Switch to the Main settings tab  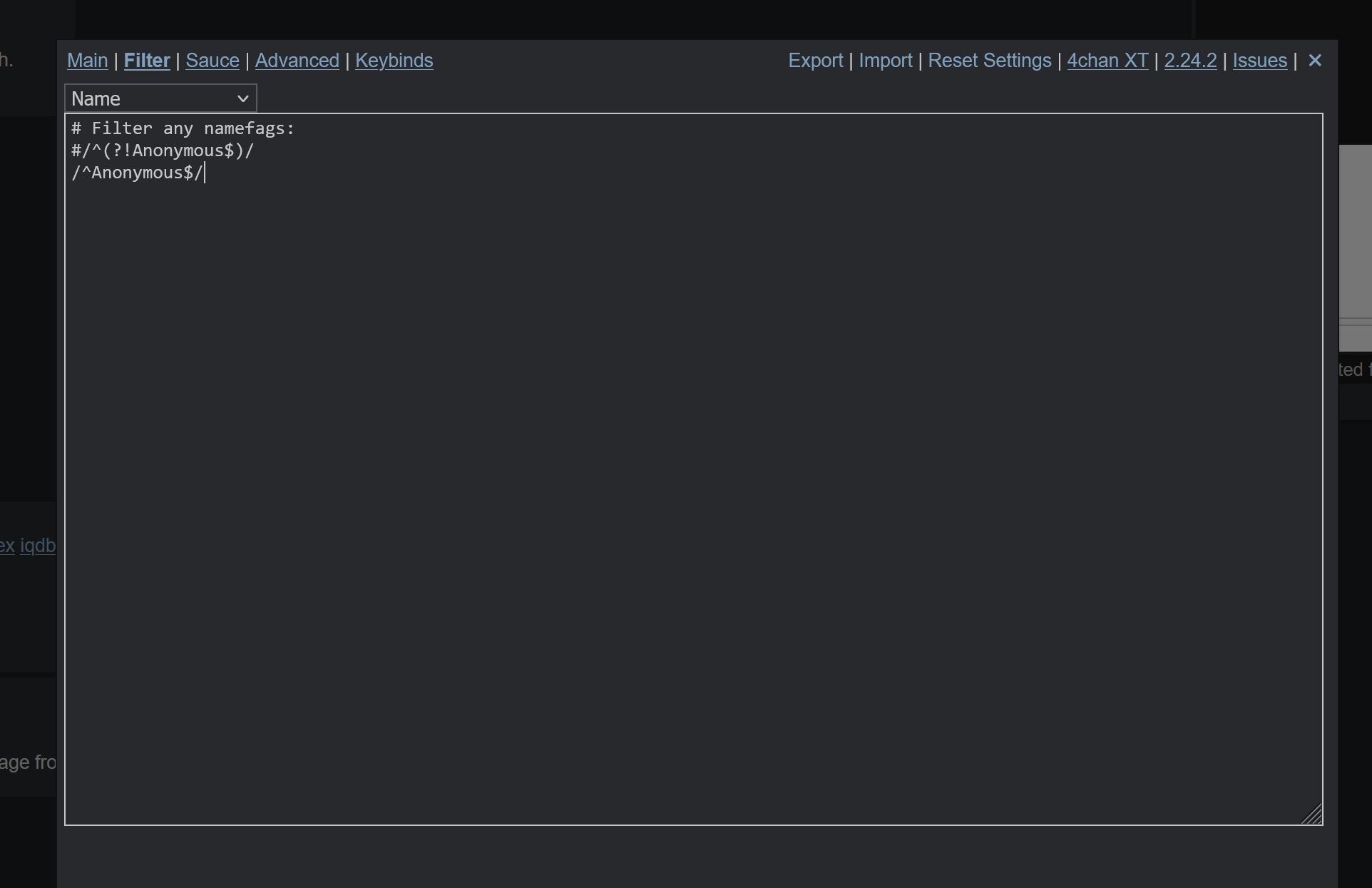pyautogui.click(x=87, y=61)
